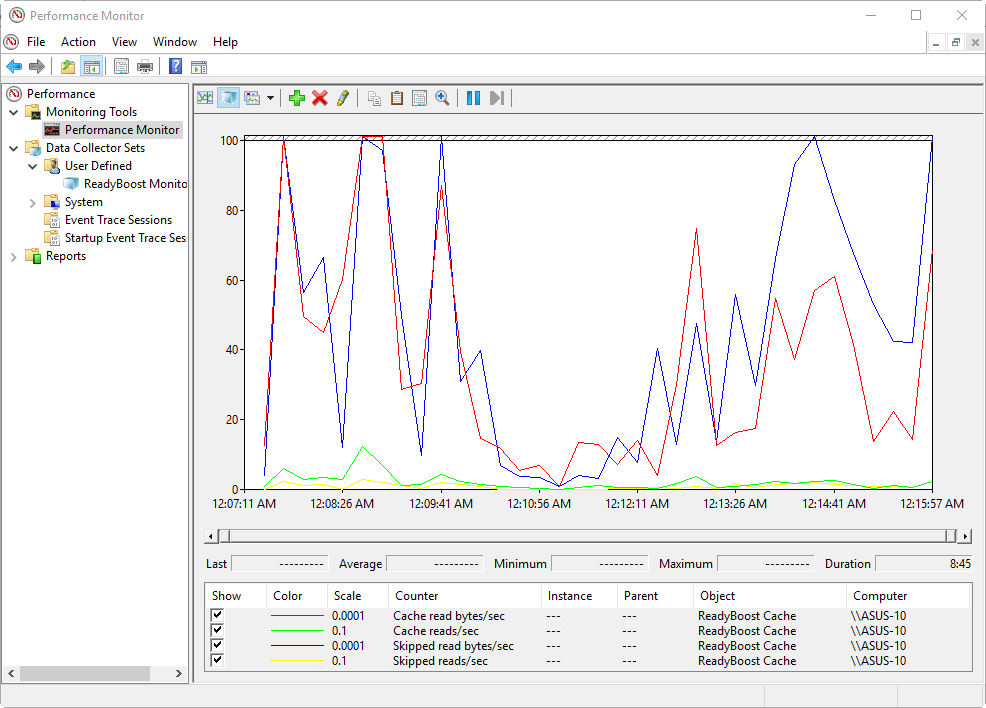Click the printer icon in the top toolbar

point(145,67)
